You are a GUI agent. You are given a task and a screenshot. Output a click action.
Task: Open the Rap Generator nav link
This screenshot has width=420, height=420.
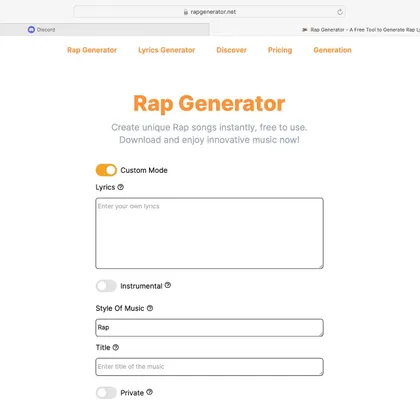pos(92,50)
